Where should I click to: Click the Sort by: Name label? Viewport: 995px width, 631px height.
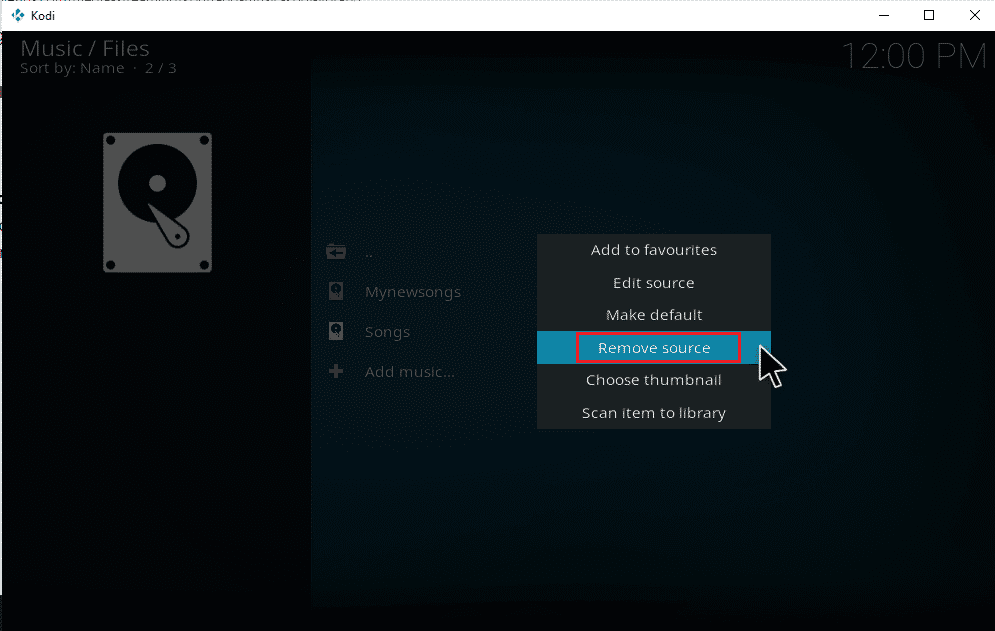(x=72, y=69)
